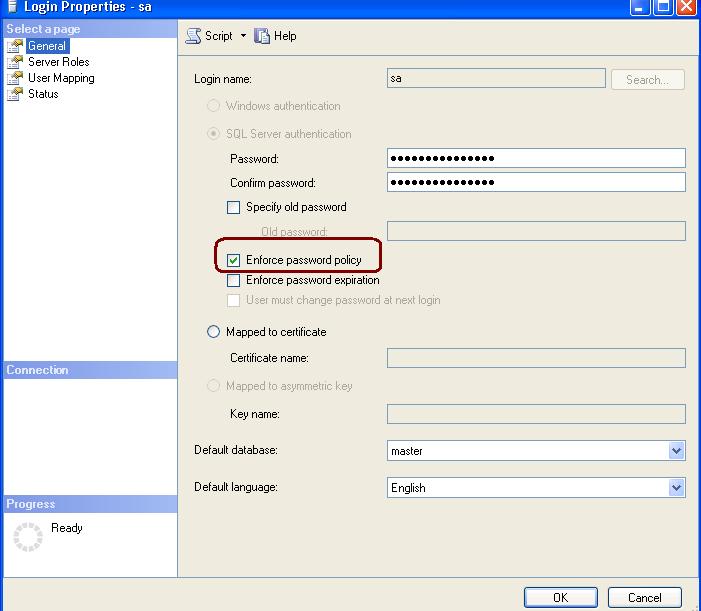This screenshot has width=701, height=611.
Task: Uncheck Enforce password policy
Action: (x=234, y=261)
